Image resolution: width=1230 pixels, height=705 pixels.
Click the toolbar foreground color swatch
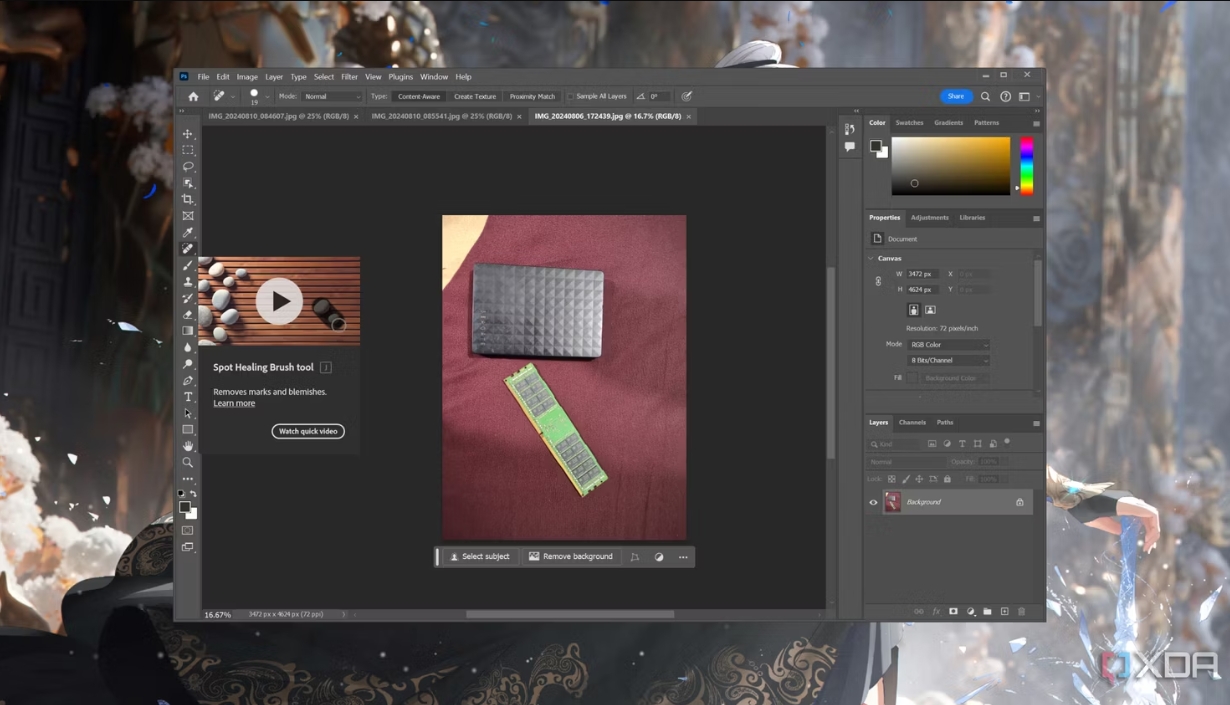click(x=184, y=507)
